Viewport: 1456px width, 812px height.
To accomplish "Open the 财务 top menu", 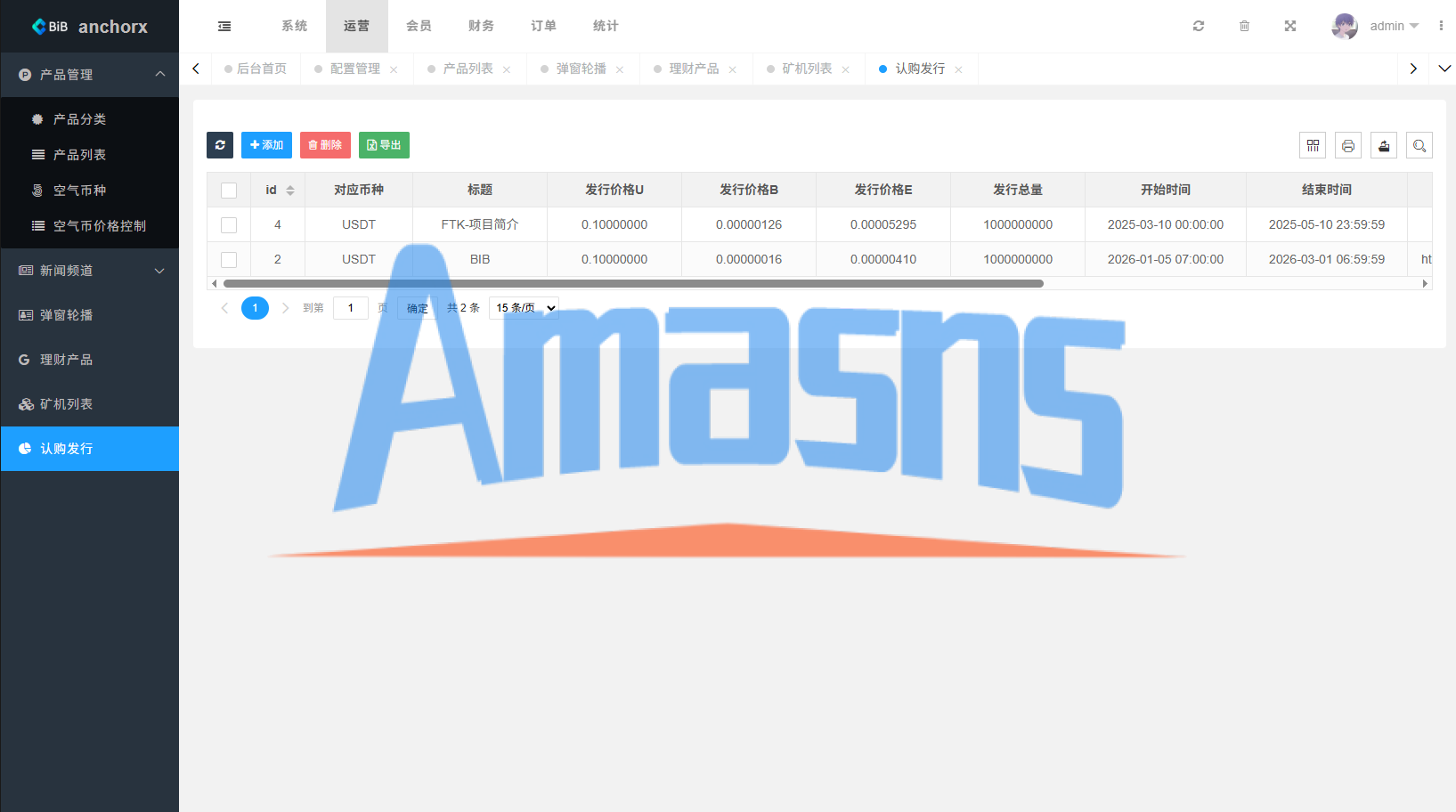I will pos(481,26).
